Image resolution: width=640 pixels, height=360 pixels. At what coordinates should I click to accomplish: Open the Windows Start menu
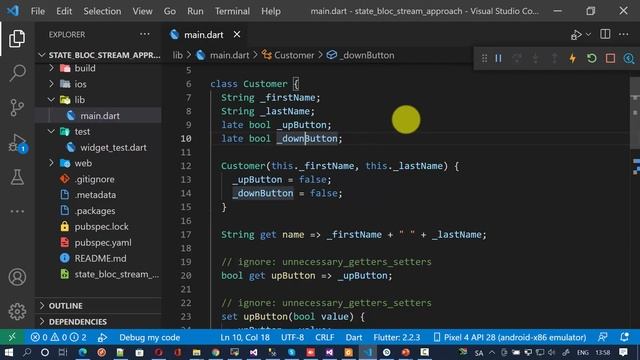(8, 352)
